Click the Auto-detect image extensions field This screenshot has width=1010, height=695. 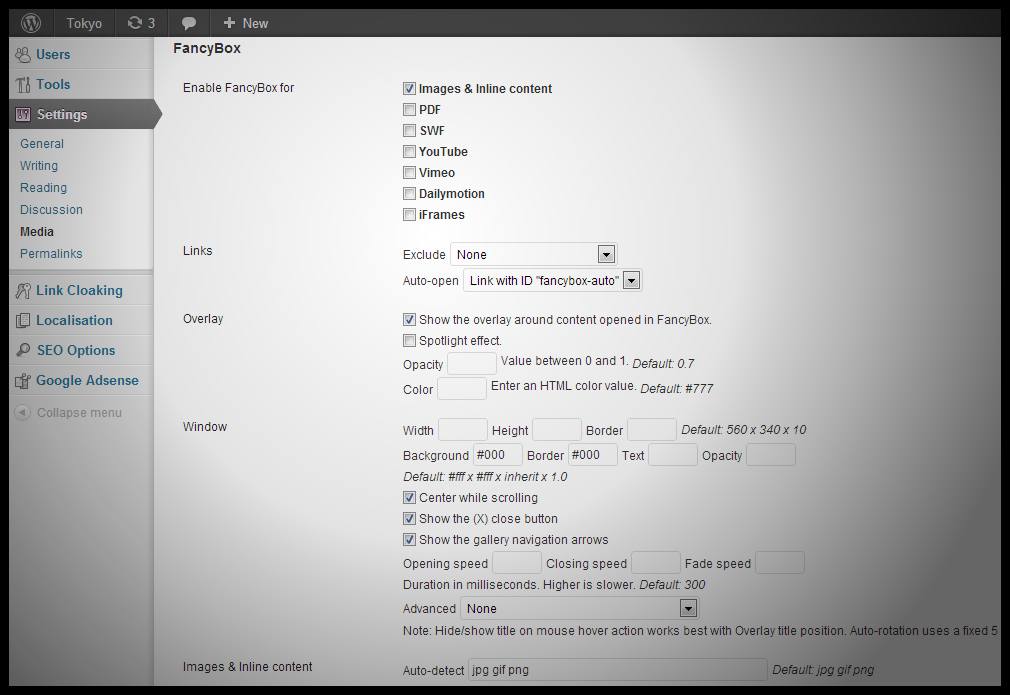pos(618,670)
